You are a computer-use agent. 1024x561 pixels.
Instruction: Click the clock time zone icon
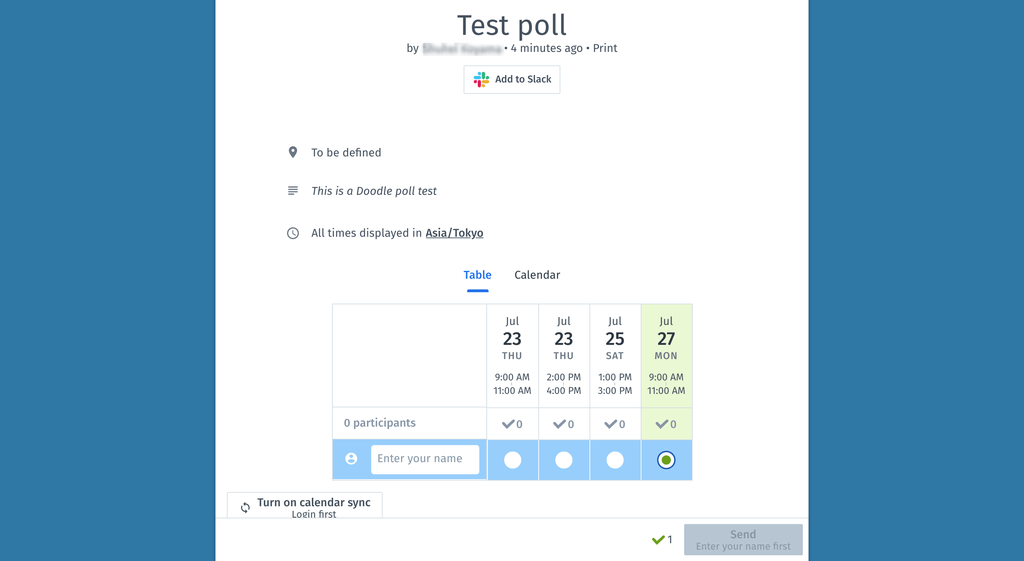coord(293,233)
